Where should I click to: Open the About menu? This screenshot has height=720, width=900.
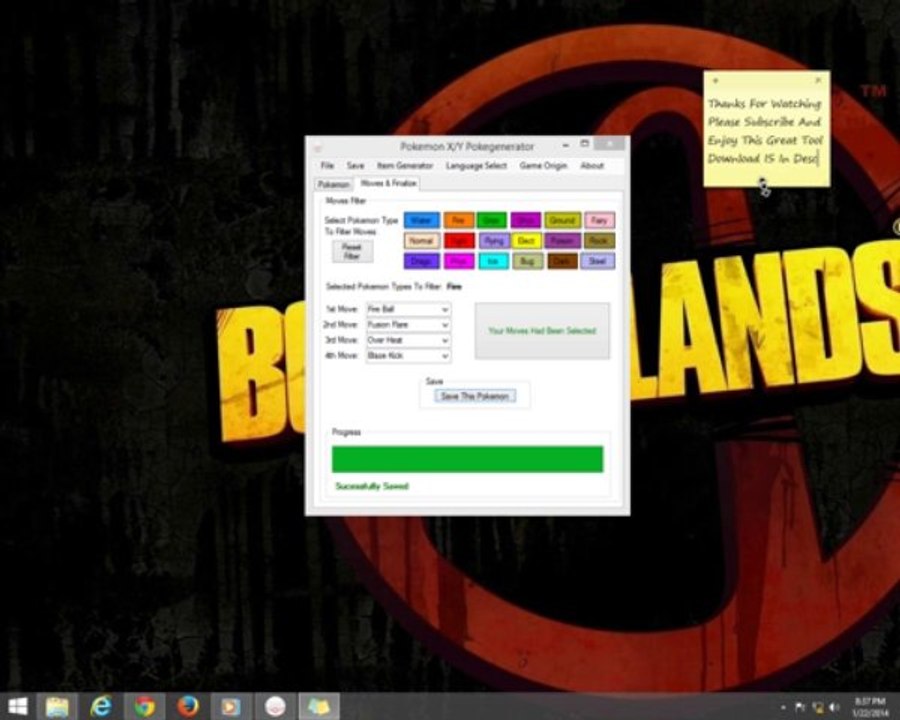coord(592,165)
